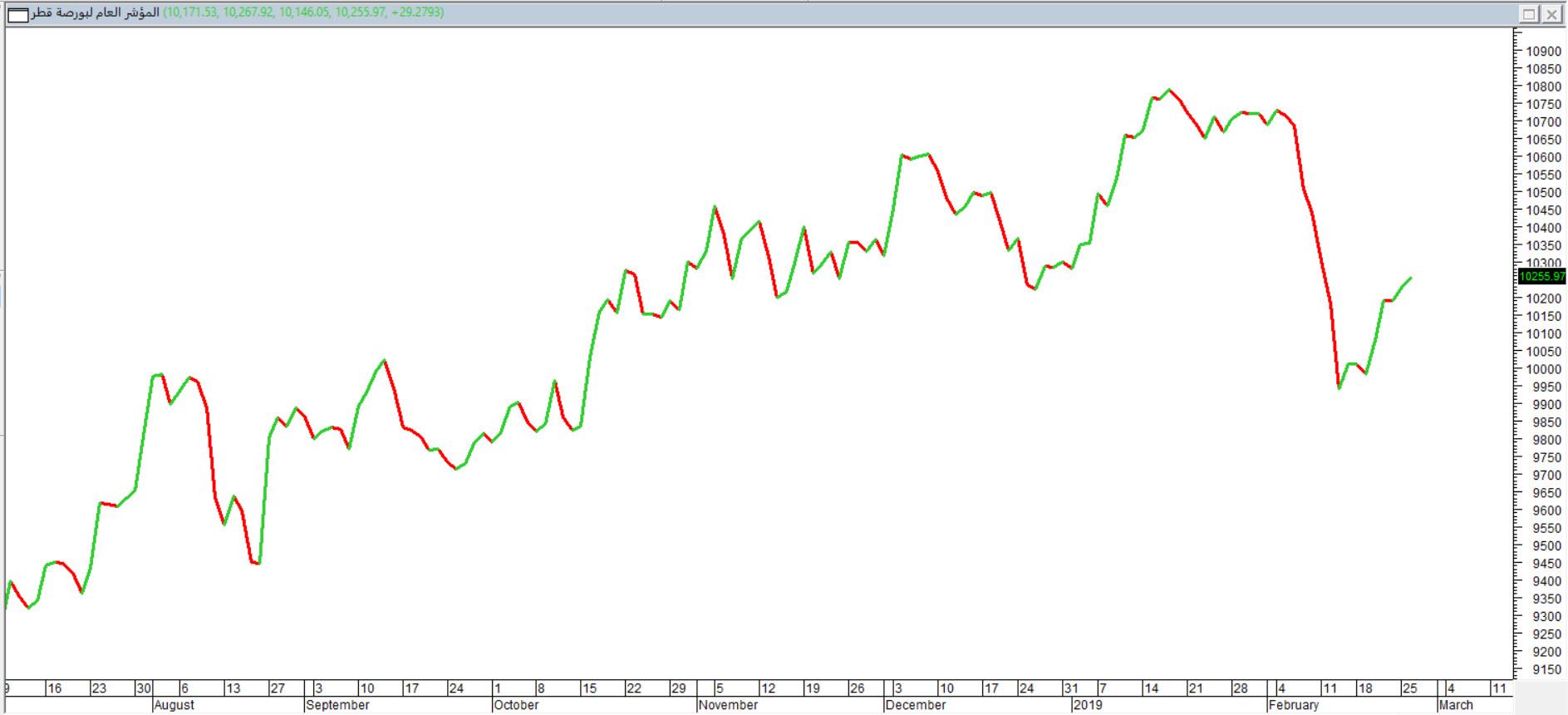This screenshot has width=1568, height=715.
Task: Maximize the chart window
Action: click(x=1529, y=13)
